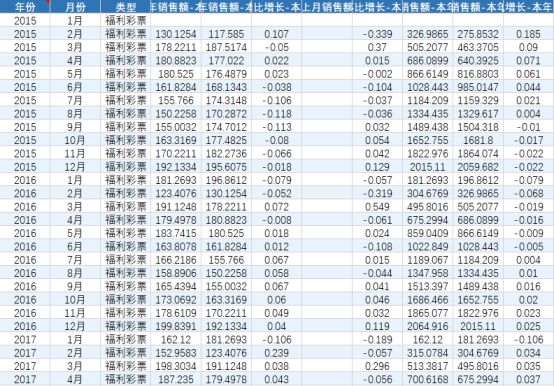This screenshot has width=554, height=386.
Task: Click the -0.339 cell
Action: tap(377, 34)
